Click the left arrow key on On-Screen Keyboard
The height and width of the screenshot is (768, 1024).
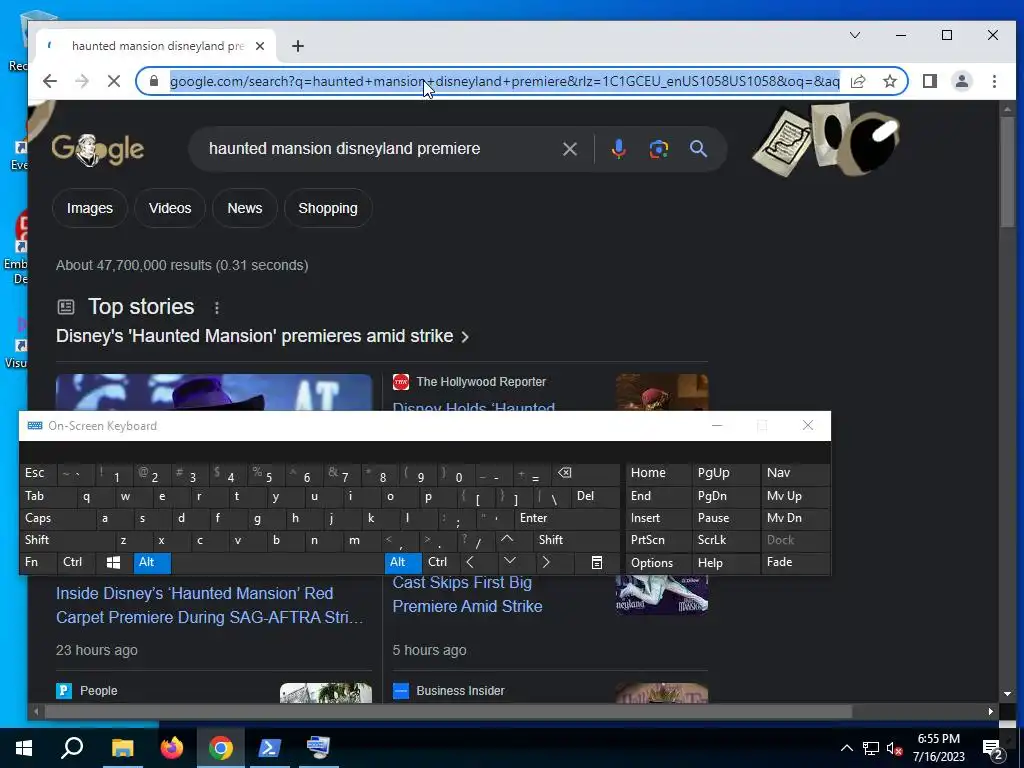click(470, 562)
